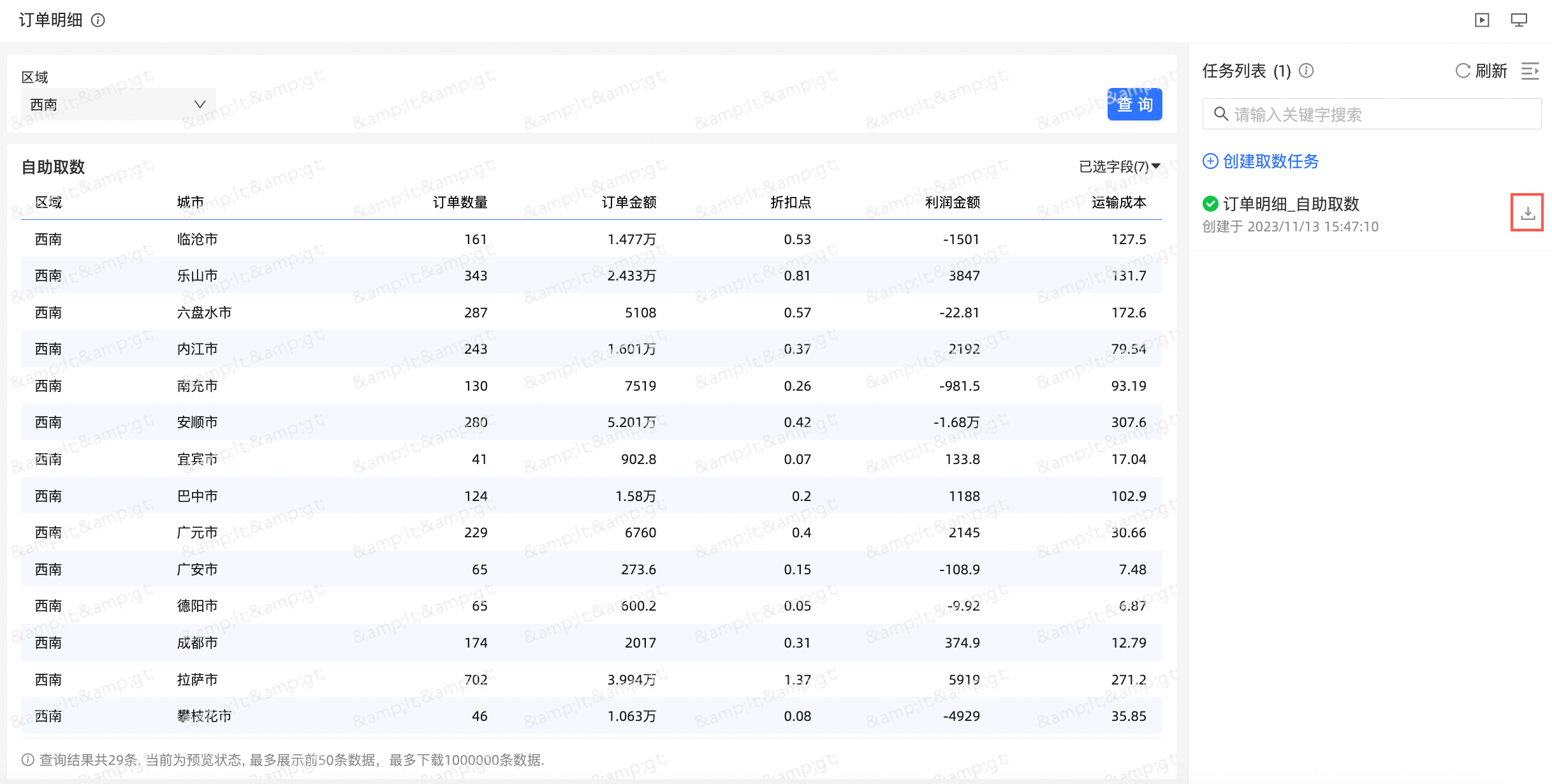1552x784 pixels.
Task: Click transport cost 79.54 for 内江市
Action: pos(1129,349)
